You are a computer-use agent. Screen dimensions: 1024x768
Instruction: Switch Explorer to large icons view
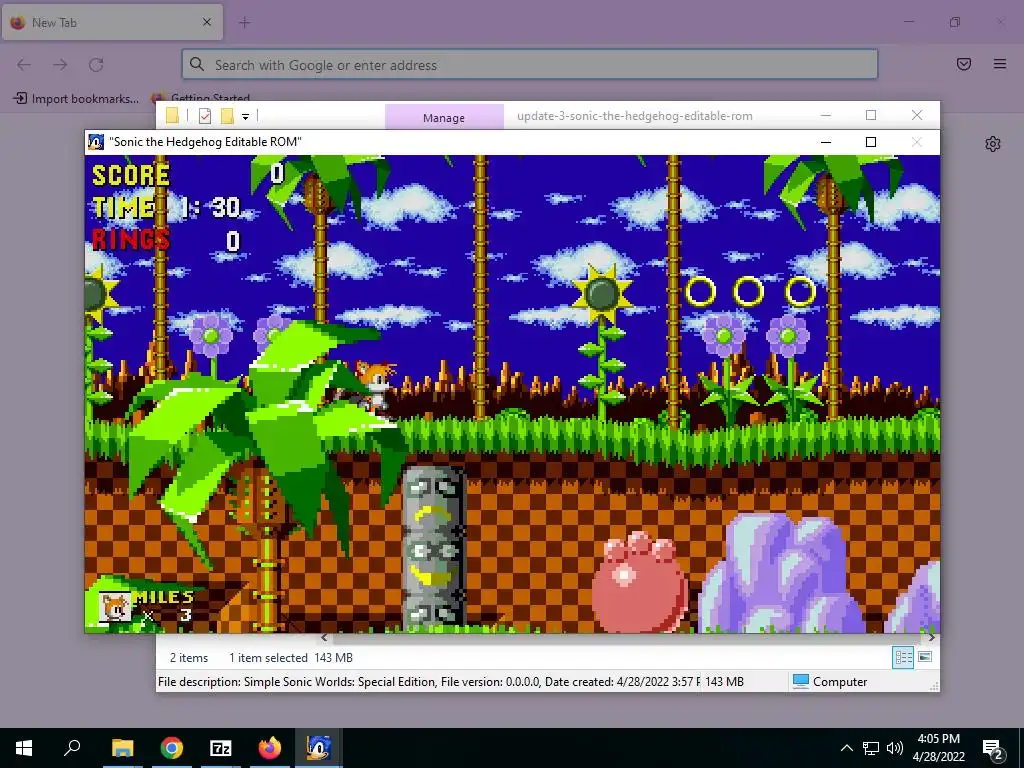925,657
